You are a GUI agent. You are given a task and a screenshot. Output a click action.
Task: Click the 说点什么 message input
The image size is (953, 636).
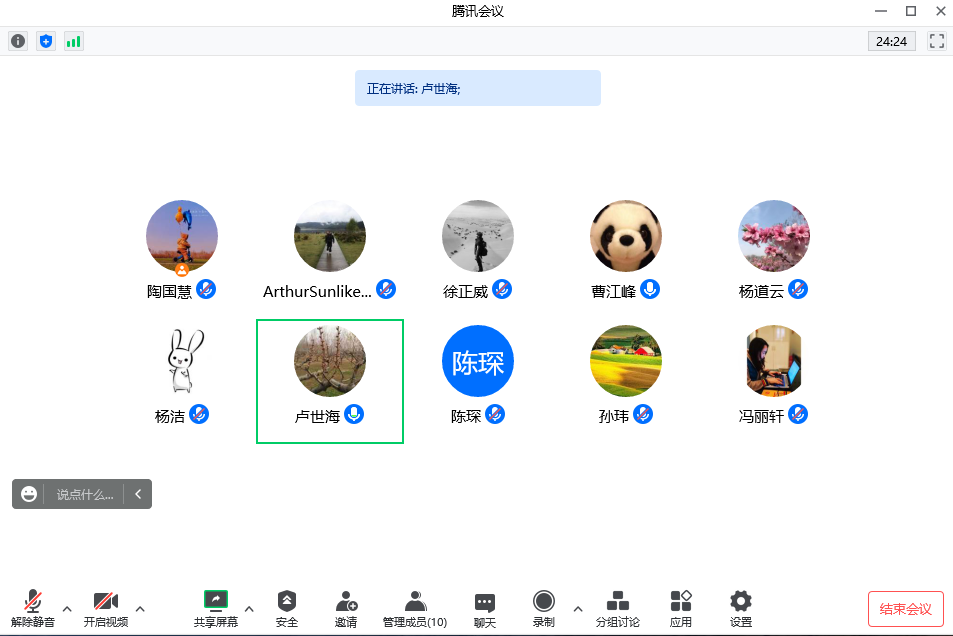pyautogui.click(x=85, y=494)
